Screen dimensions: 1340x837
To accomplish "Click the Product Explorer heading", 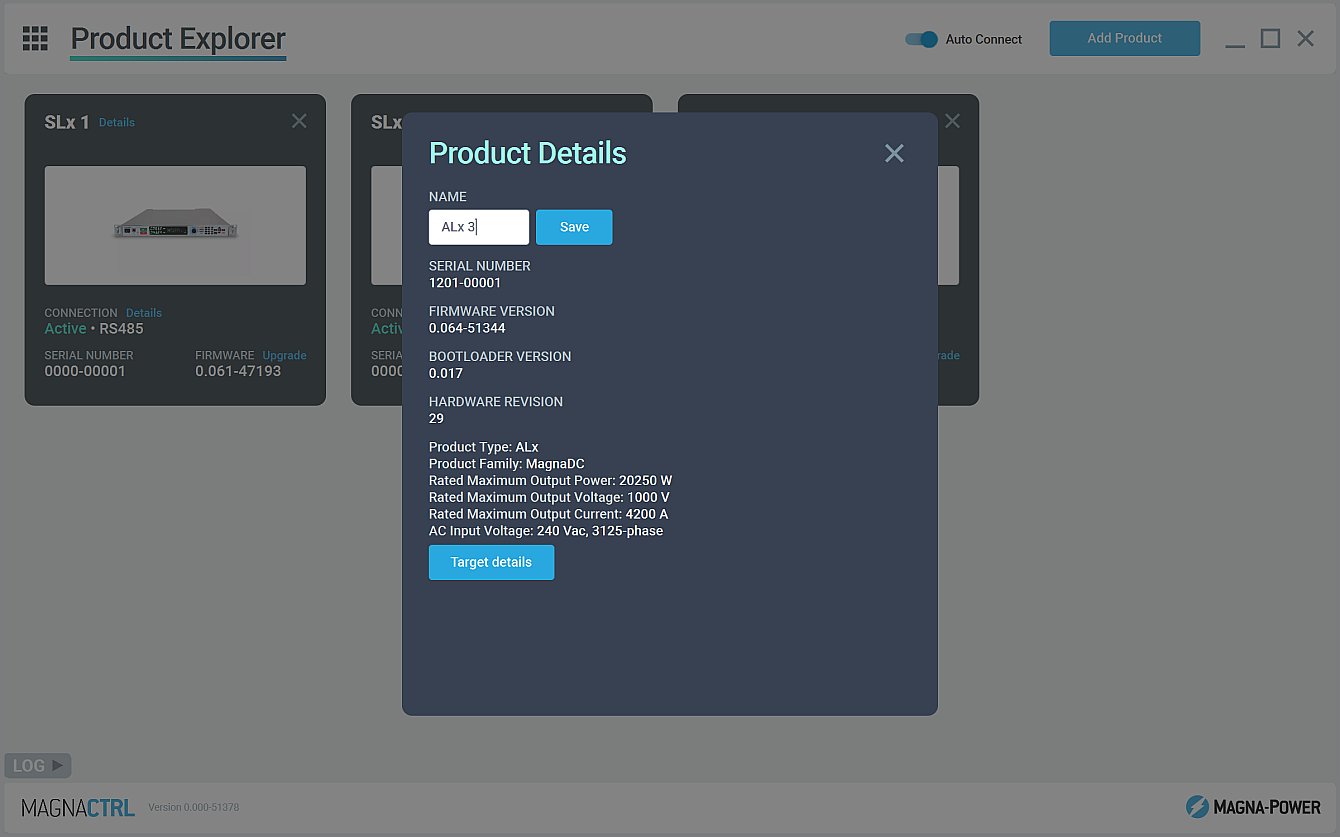I will click(178, 39).
